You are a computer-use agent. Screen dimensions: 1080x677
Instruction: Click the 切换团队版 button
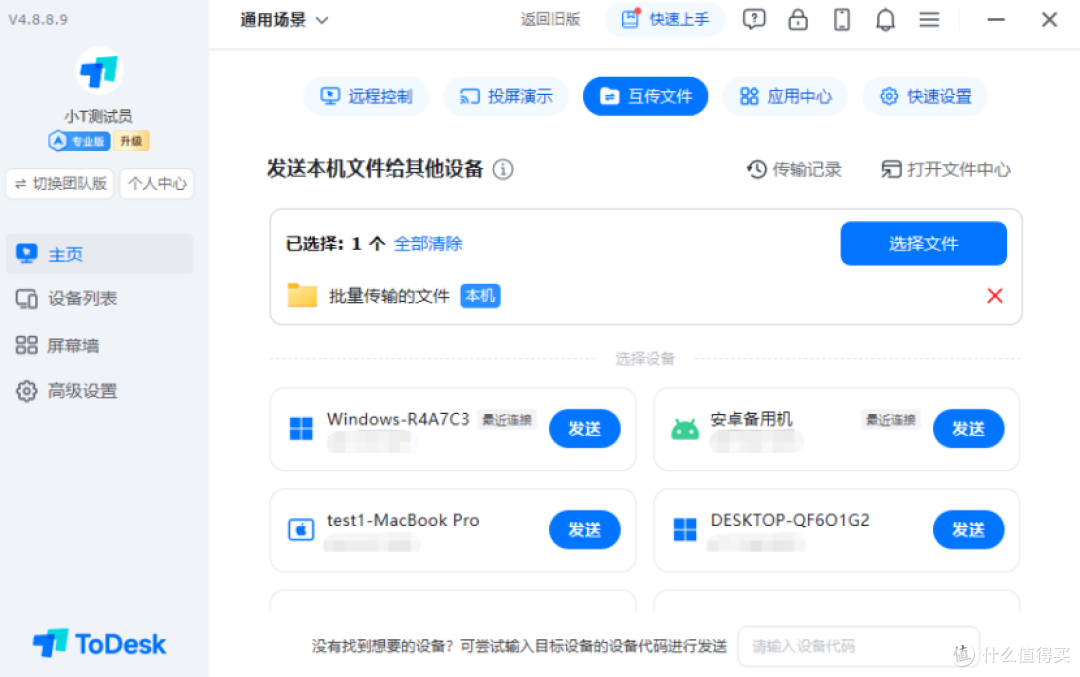point(60,184)
